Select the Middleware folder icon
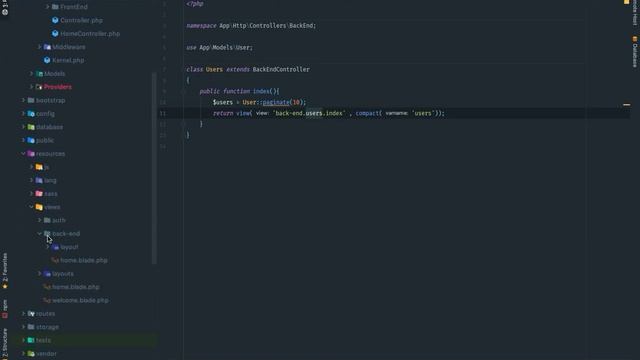This screenshot has width=640, height=360. (47, 47)
